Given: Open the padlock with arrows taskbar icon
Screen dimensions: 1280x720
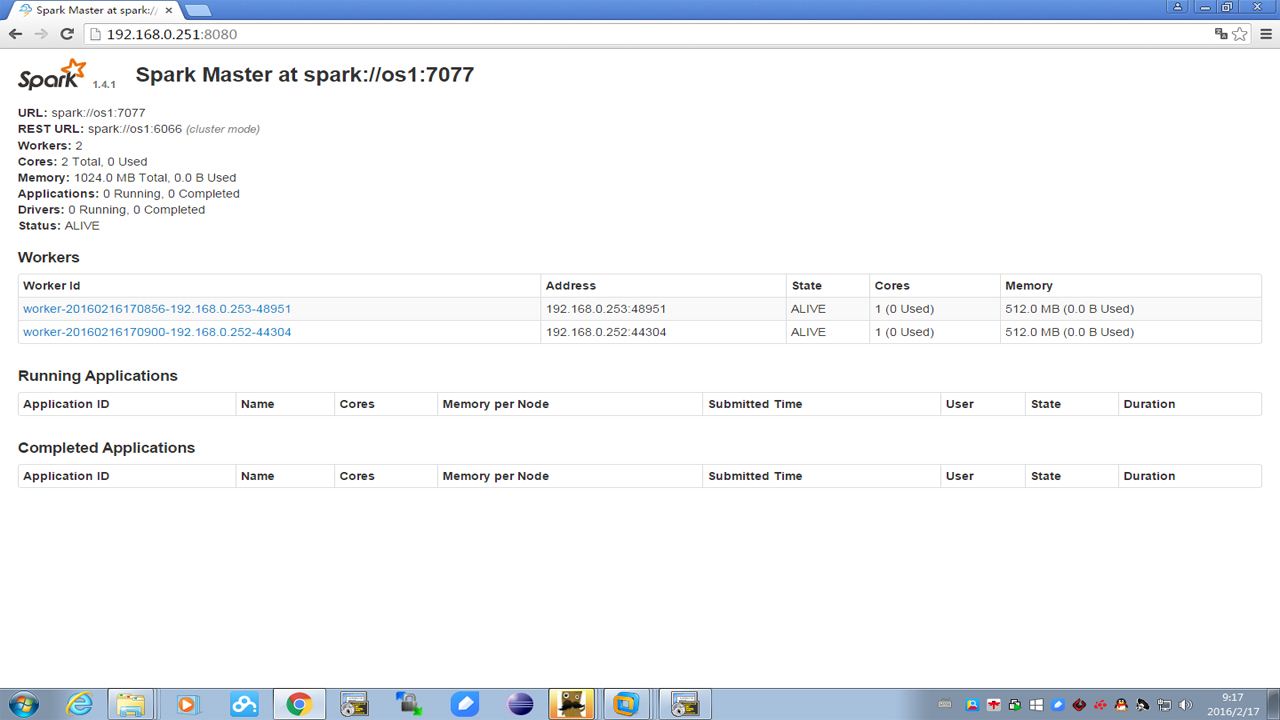Looking at the screenshot, I should click(x=409, y=704).
